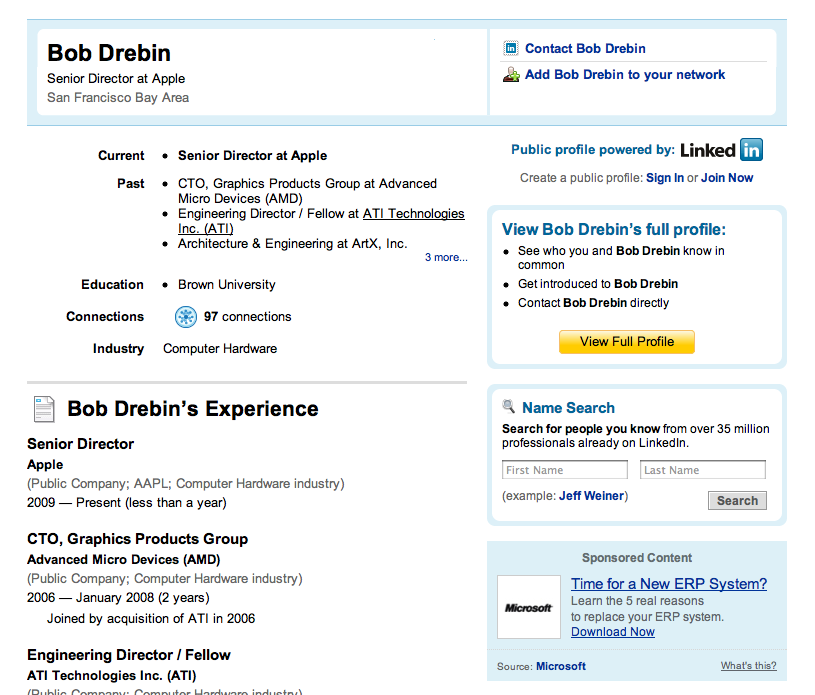Click '2009 — Present (less than a year)'
The image size is (815, 695).
pyautogui.click(x=127, y=503)
